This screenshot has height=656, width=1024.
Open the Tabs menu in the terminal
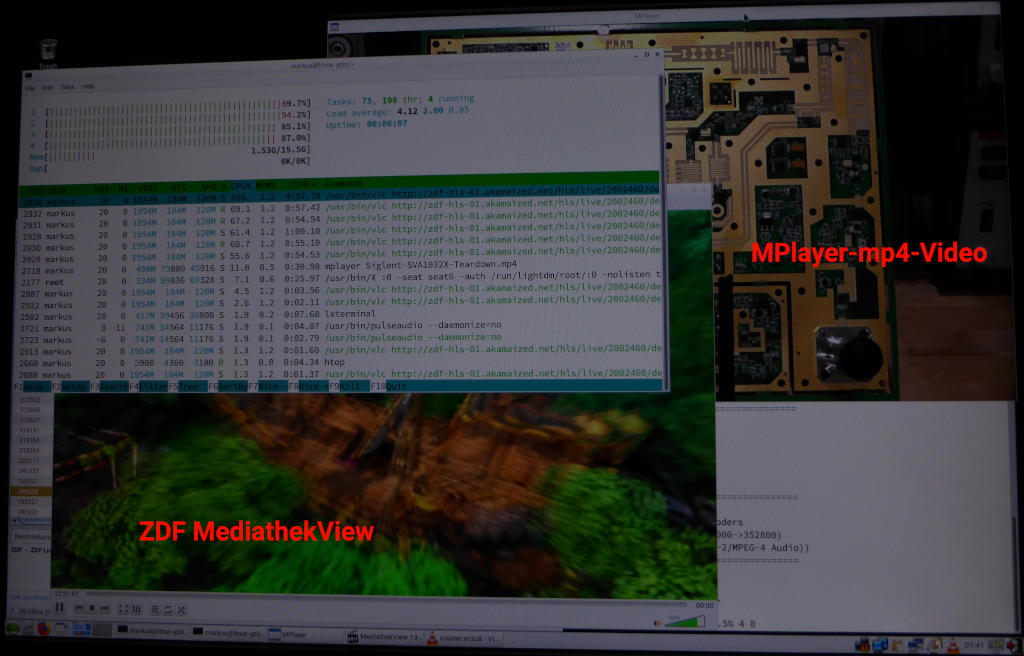[x=68, y=87]
